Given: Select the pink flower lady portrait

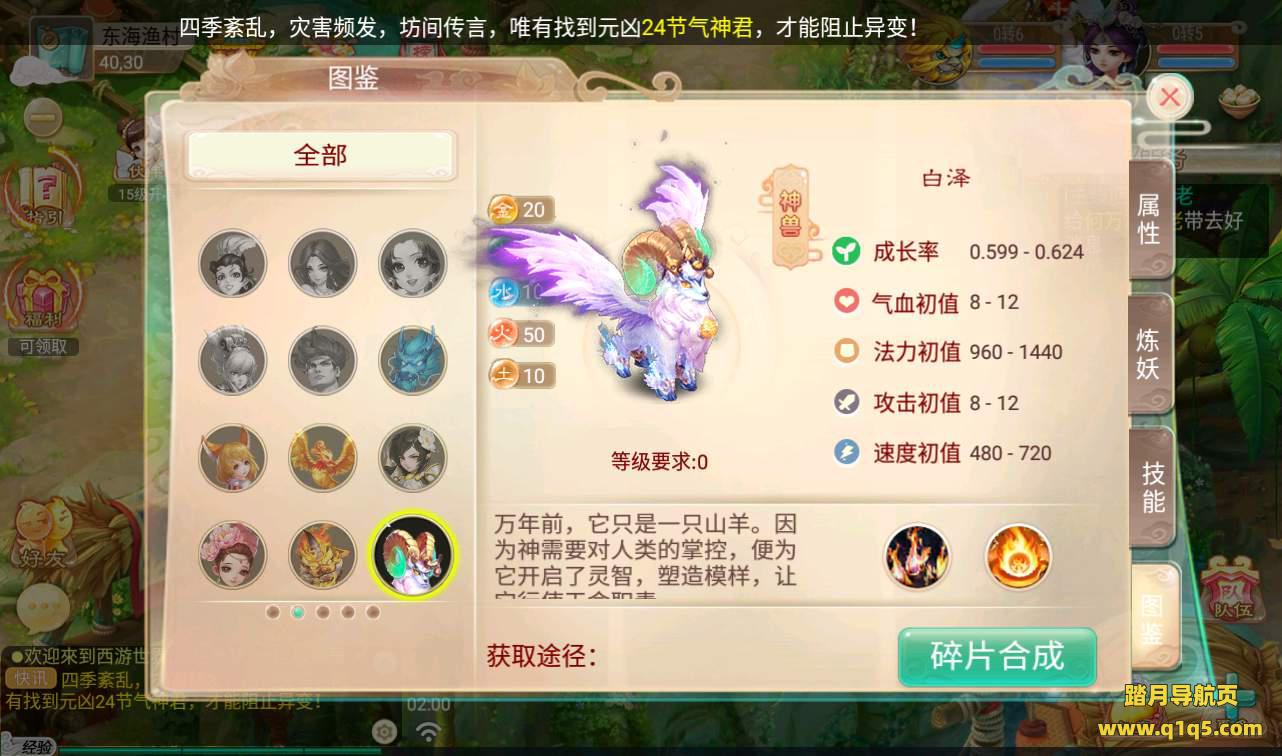Looking at the screenshot, I should (233, 554).
